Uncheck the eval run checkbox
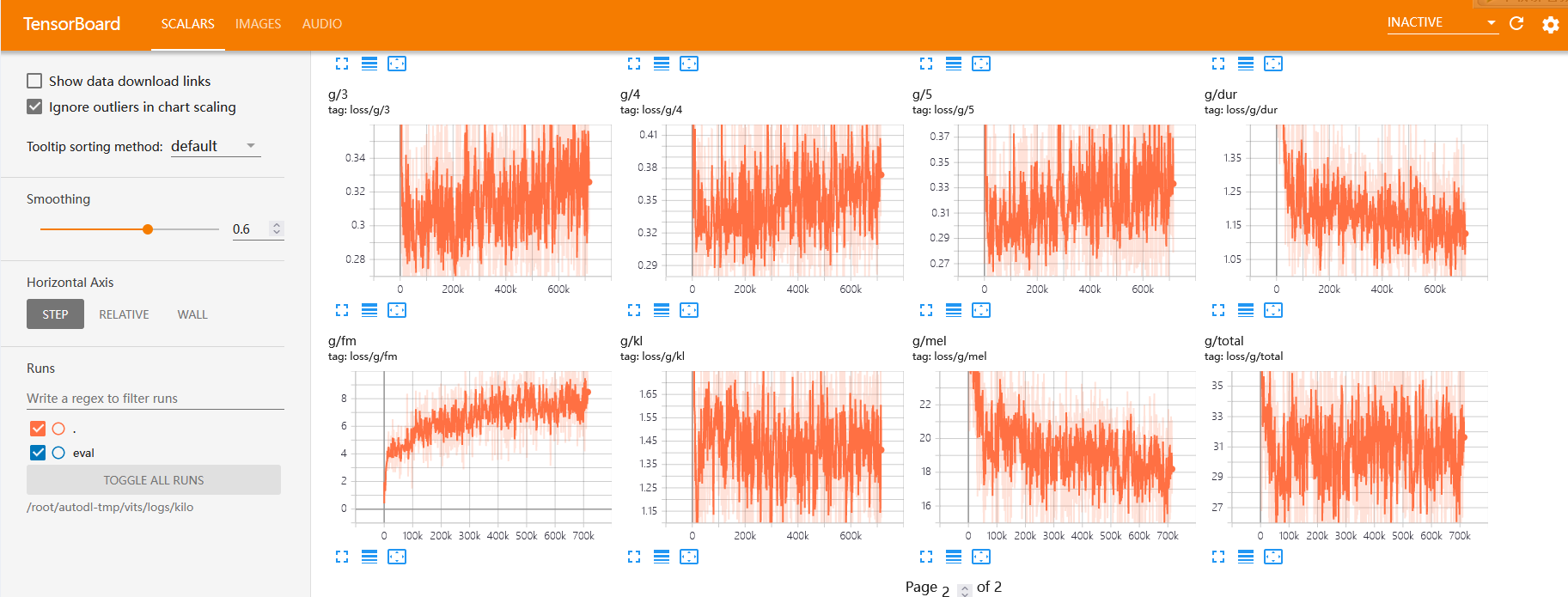1568x597 pixels. pos(38,453)
